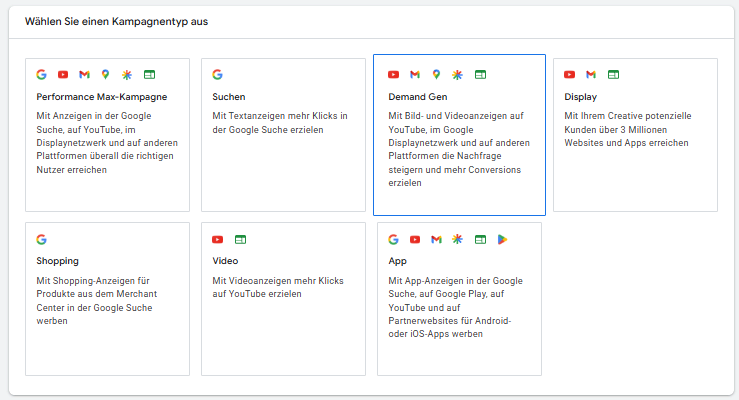Viewport: 739px width, 400px height.
Task: Click Gmail icon in App card
Action: click(x=436, y=239)
